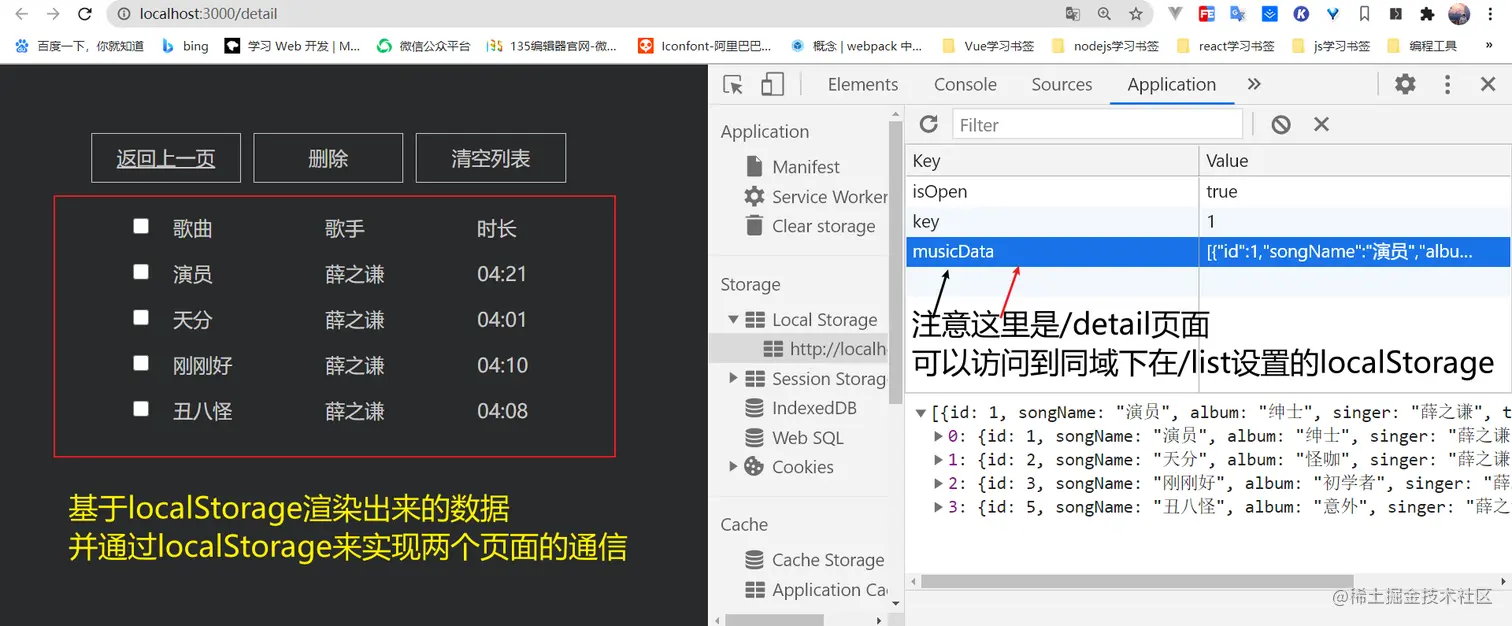Refresh the storage view with reload icon
Viewport: 1512px width, 626px height.
coord(929,124)
